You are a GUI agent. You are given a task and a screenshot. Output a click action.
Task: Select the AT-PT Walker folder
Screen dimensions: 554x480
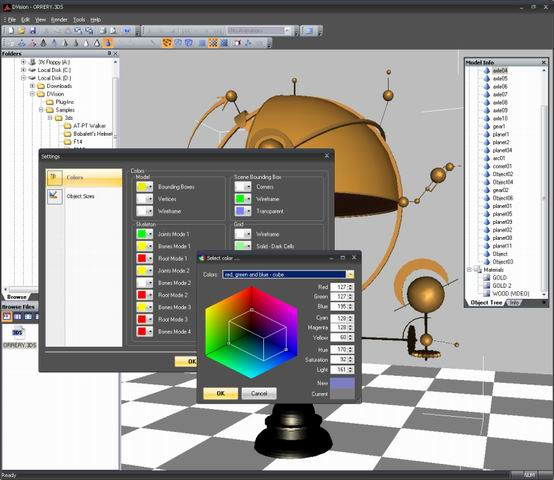coord(89,126)
